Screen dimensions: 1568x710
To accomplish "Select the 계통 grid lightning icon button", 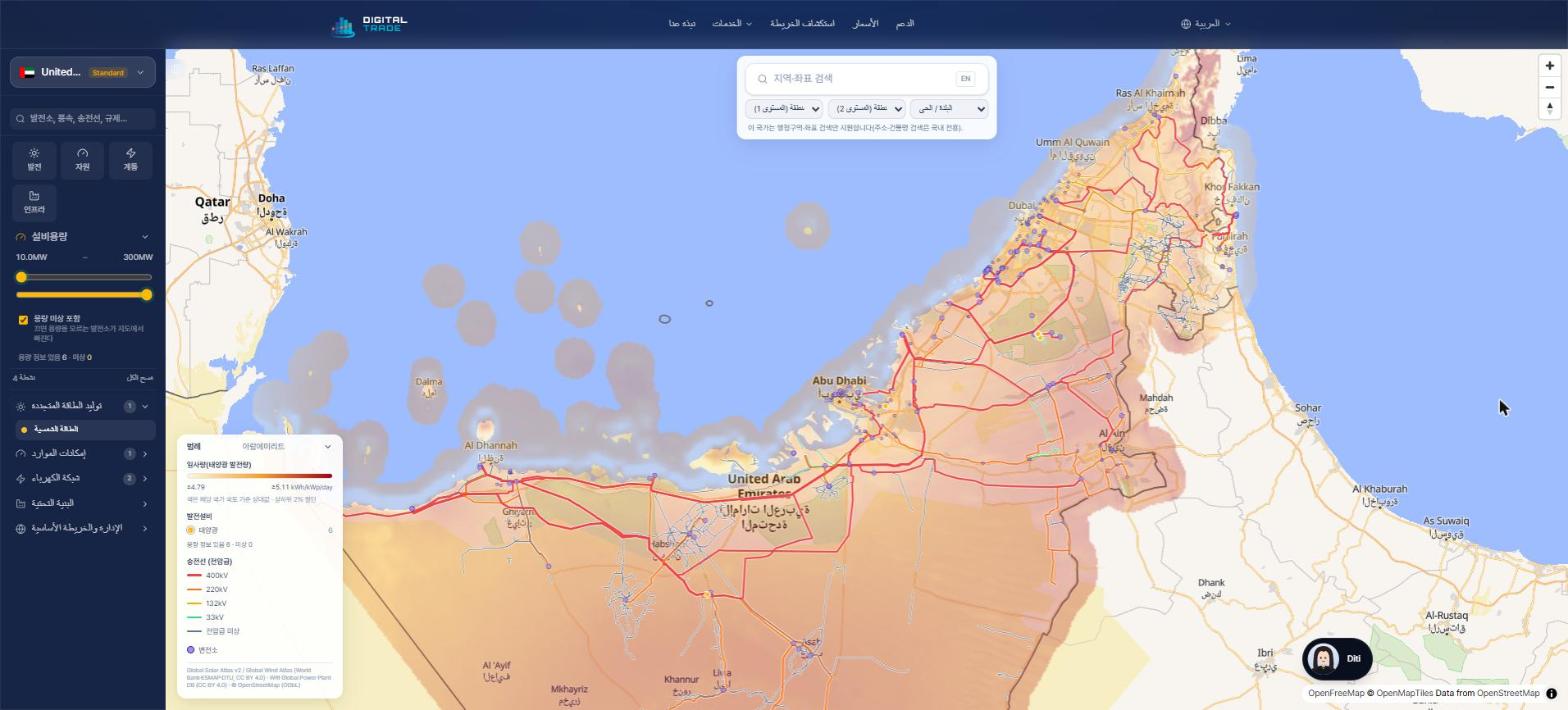I will tap(130, 160).
